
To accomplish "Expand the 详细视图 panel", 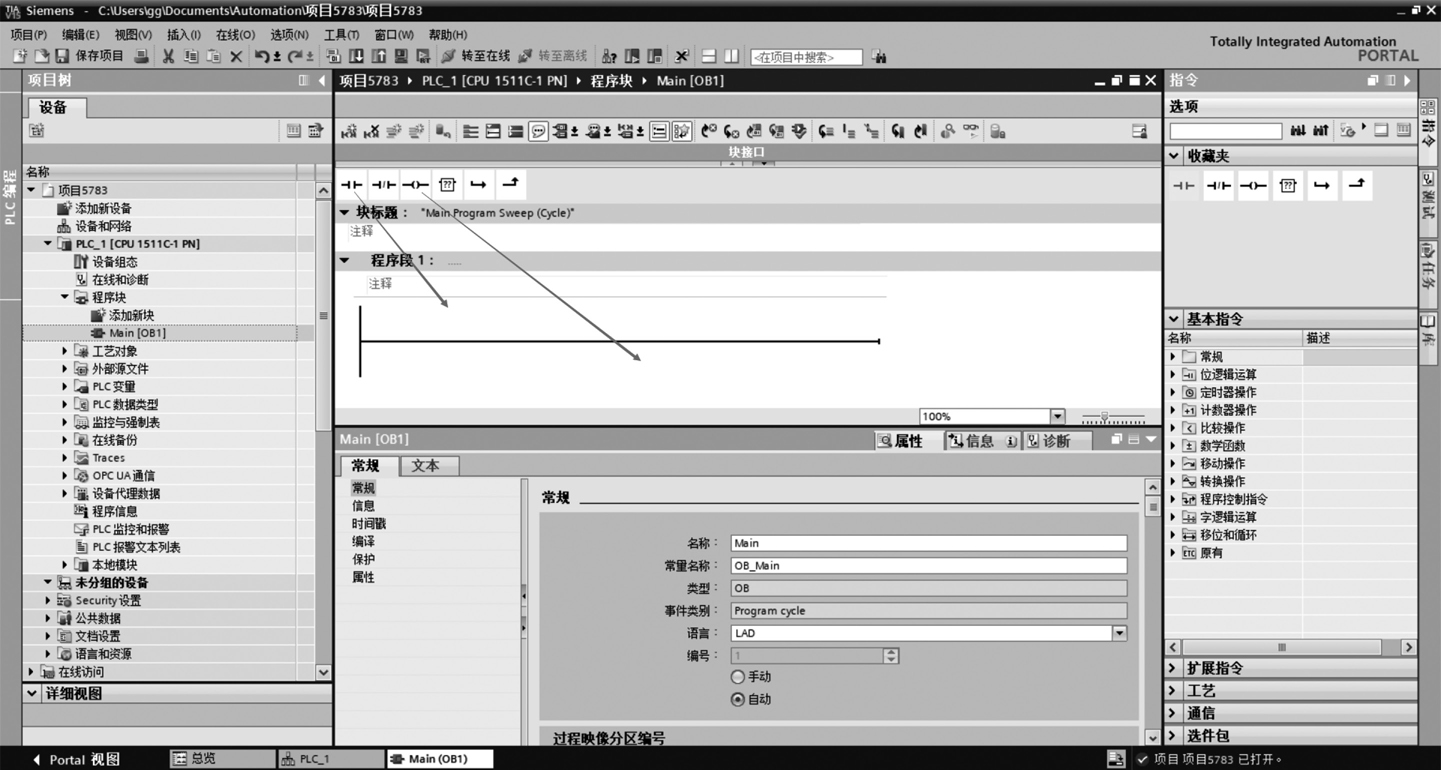I will [32, 693].
